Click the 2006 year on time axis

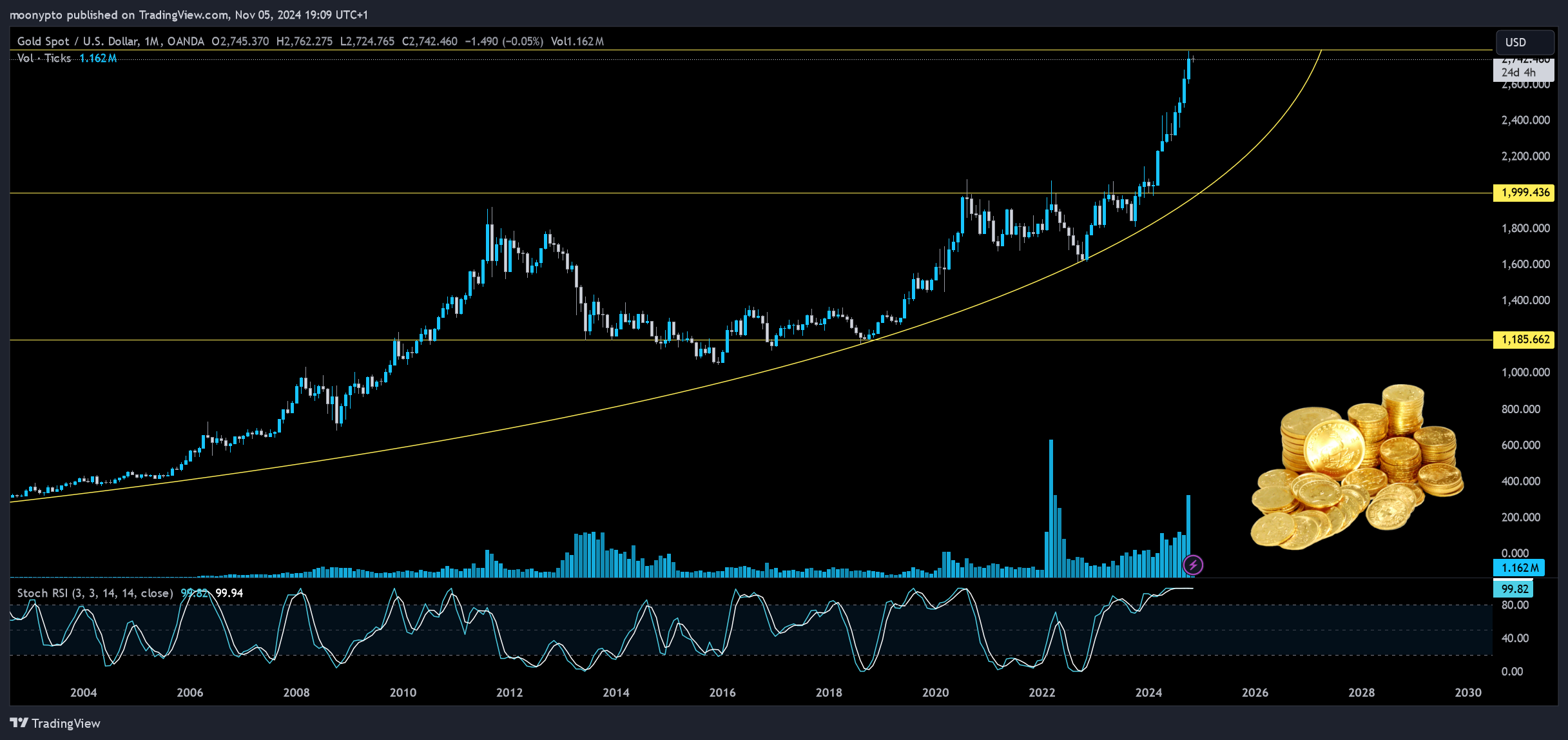coord(190,693)
